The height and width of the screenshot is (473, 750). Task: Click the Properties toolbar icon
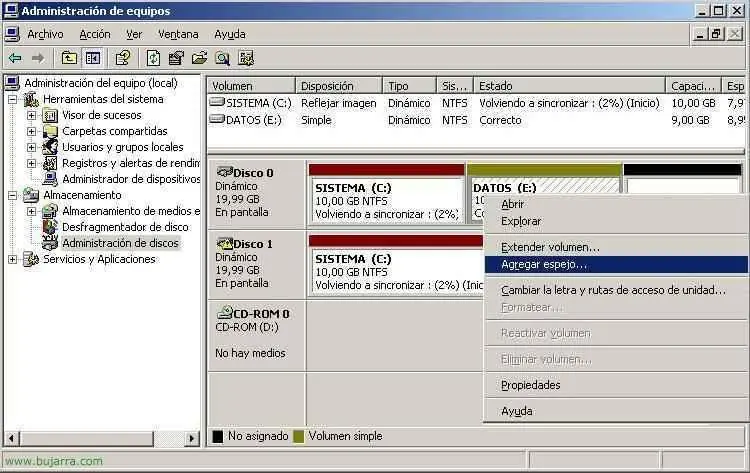coord(123,58)
